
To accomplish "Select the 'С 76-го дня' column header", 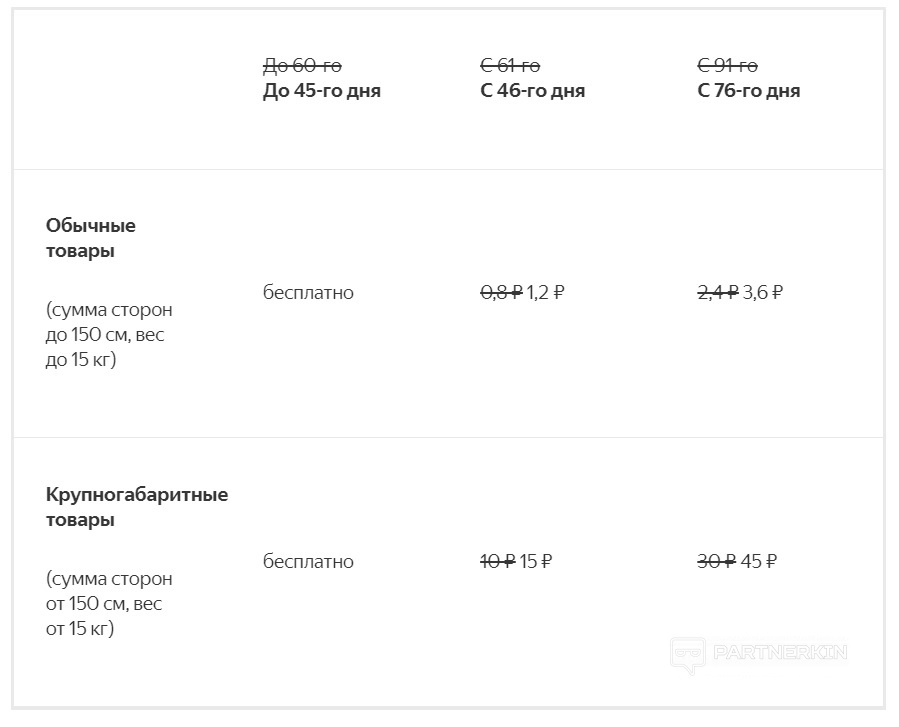I will pos(748,91).
